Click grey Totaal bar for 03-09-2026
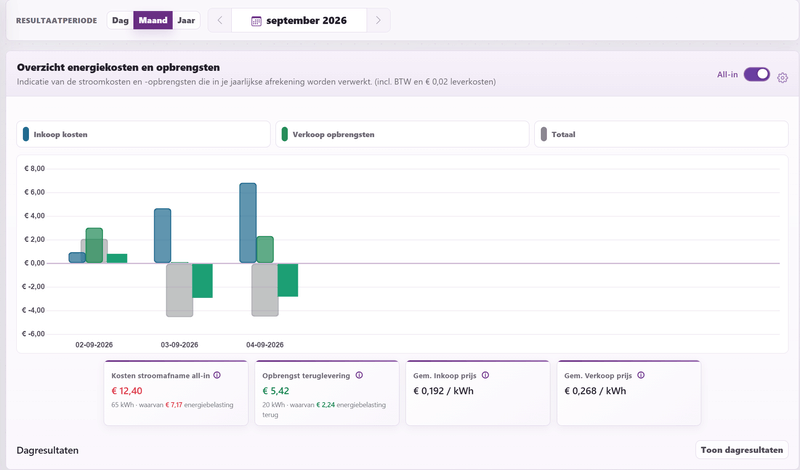800x470 pixels. pyautogui.click(x=180, y=290)
